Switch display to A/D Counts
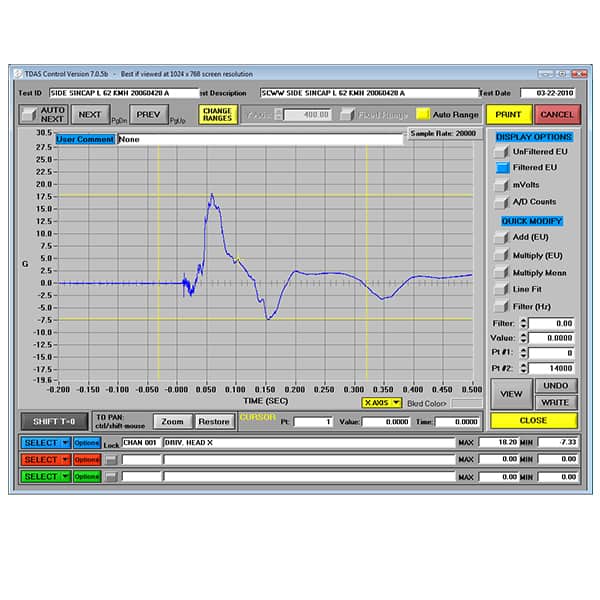This screenshot has height=600, width=600. coord(501,202)
